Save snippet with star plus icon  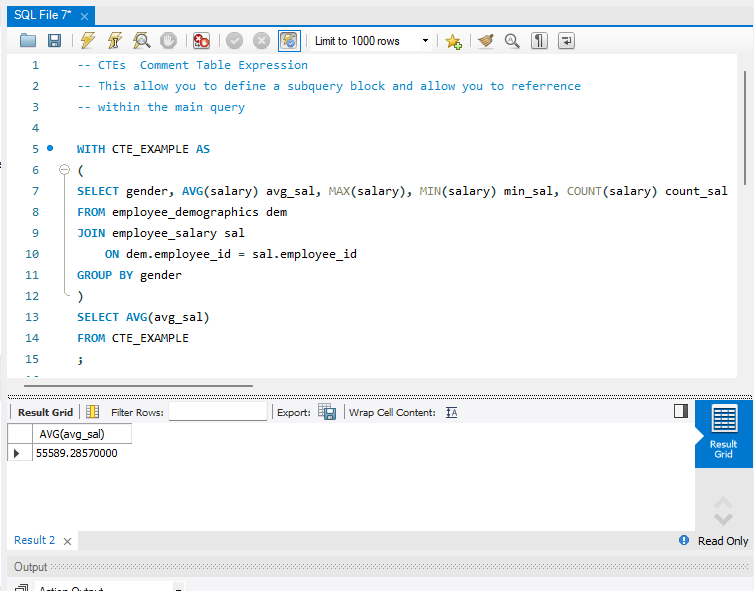click(x=453, y=41)
